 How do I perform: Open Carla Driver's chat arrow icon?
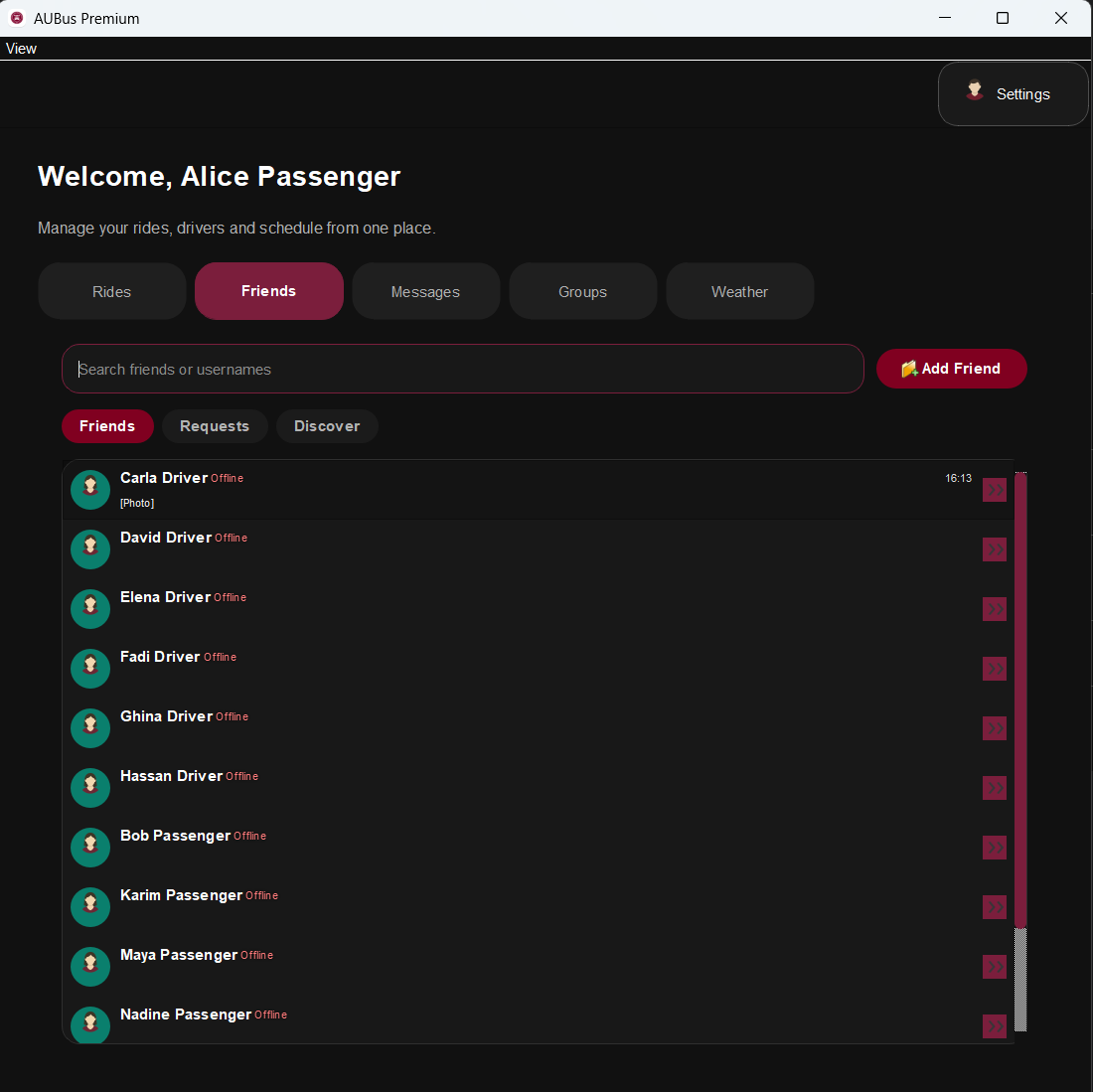click(x=994, y=490)
